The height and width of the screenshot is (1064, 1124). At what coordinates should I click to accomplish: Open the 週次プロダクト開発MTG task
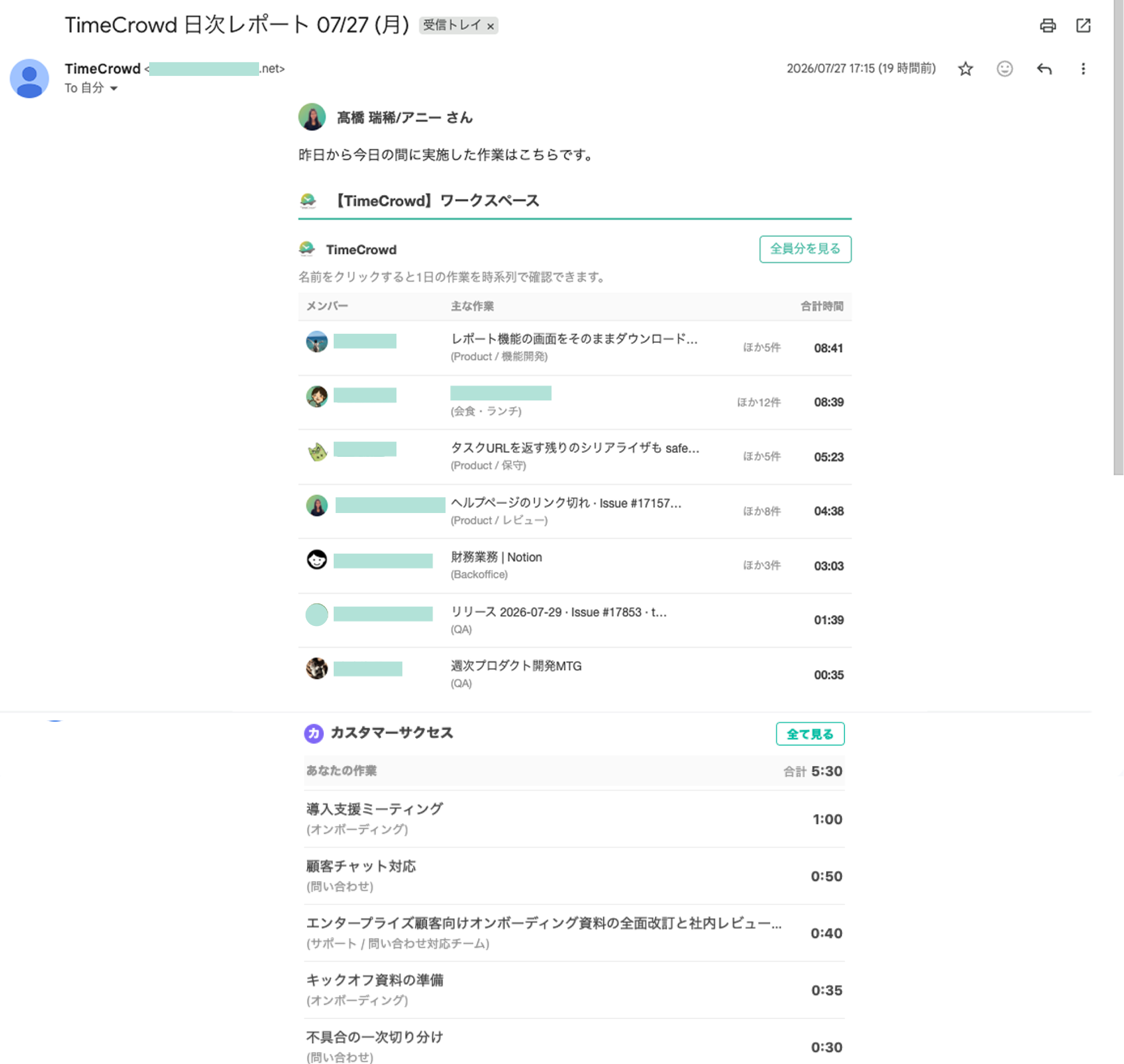[516, 666]
